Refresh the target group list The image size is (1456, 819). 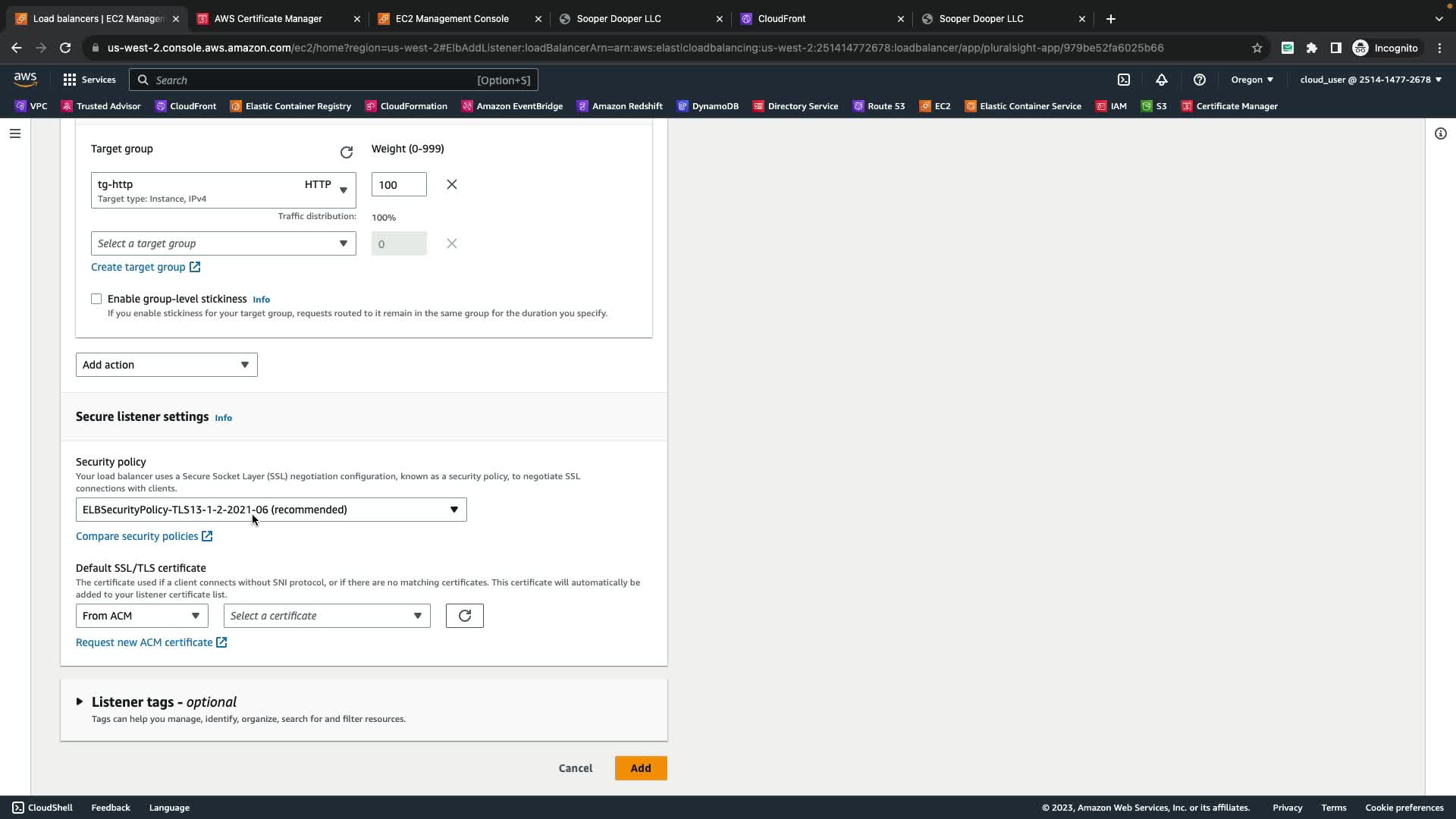coord(347,152)
